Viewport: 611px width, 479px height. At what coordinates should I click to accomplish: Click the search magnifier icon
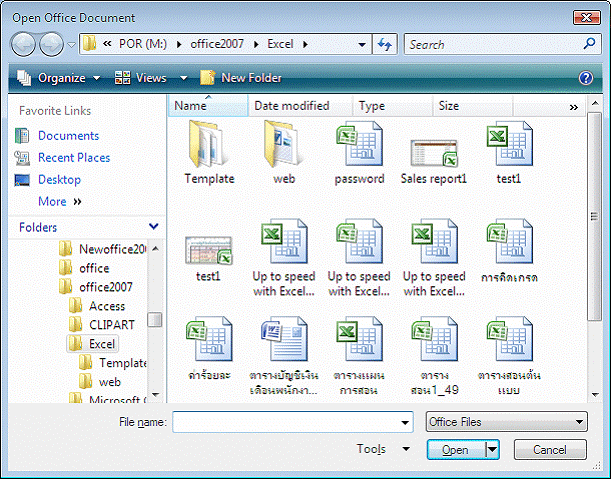click(x=589, y=44)
